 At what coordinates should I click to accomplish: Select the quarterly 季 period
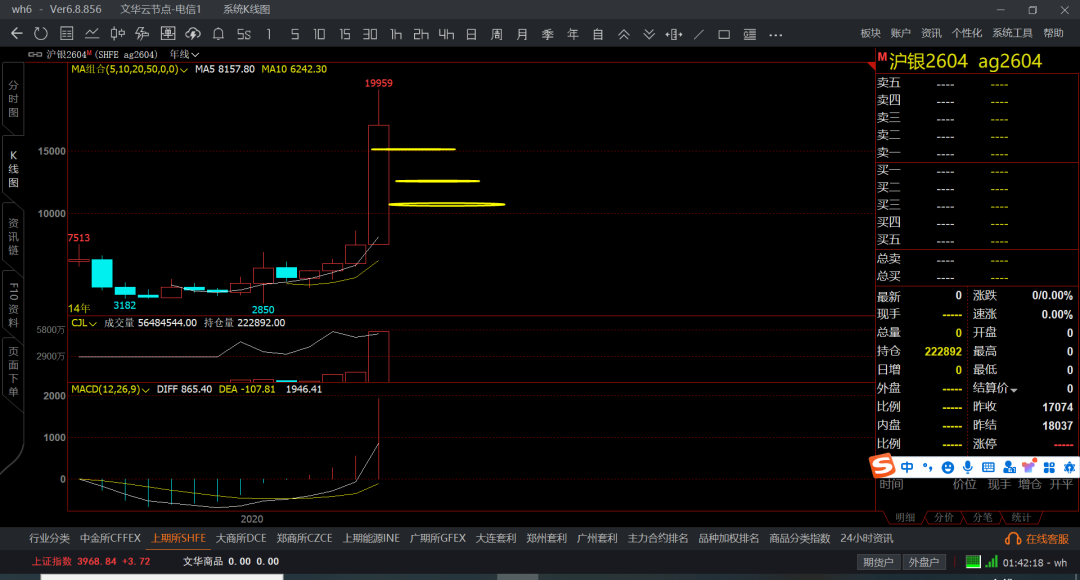[548, 34]
